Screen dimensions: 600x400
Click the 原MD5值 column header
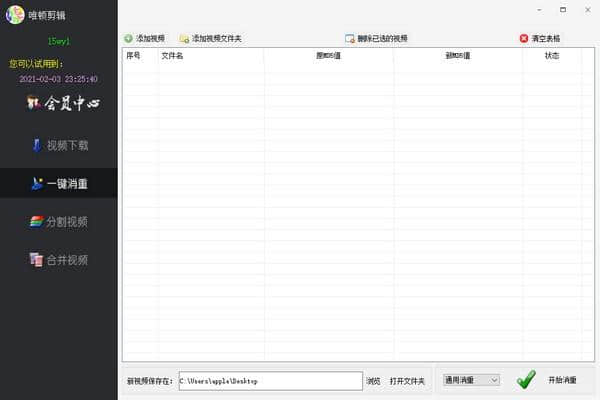point(328,56)
